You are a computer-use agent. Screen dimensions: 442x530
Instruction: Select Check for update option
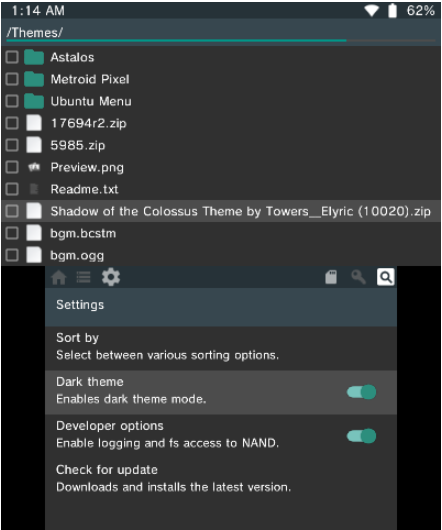pyautogui.click(x=221, y=479)
